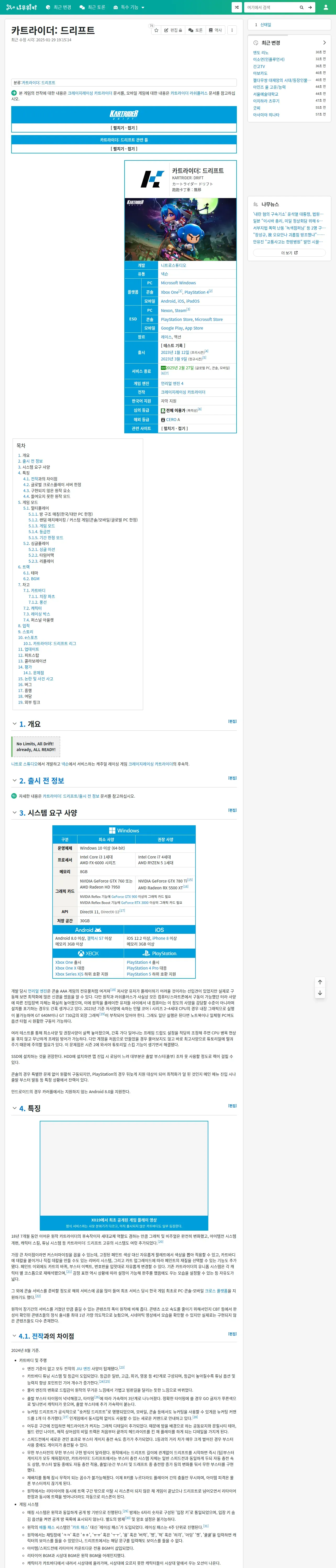
Task: Star this document with the star icon
Action: [x=156, y=30]
